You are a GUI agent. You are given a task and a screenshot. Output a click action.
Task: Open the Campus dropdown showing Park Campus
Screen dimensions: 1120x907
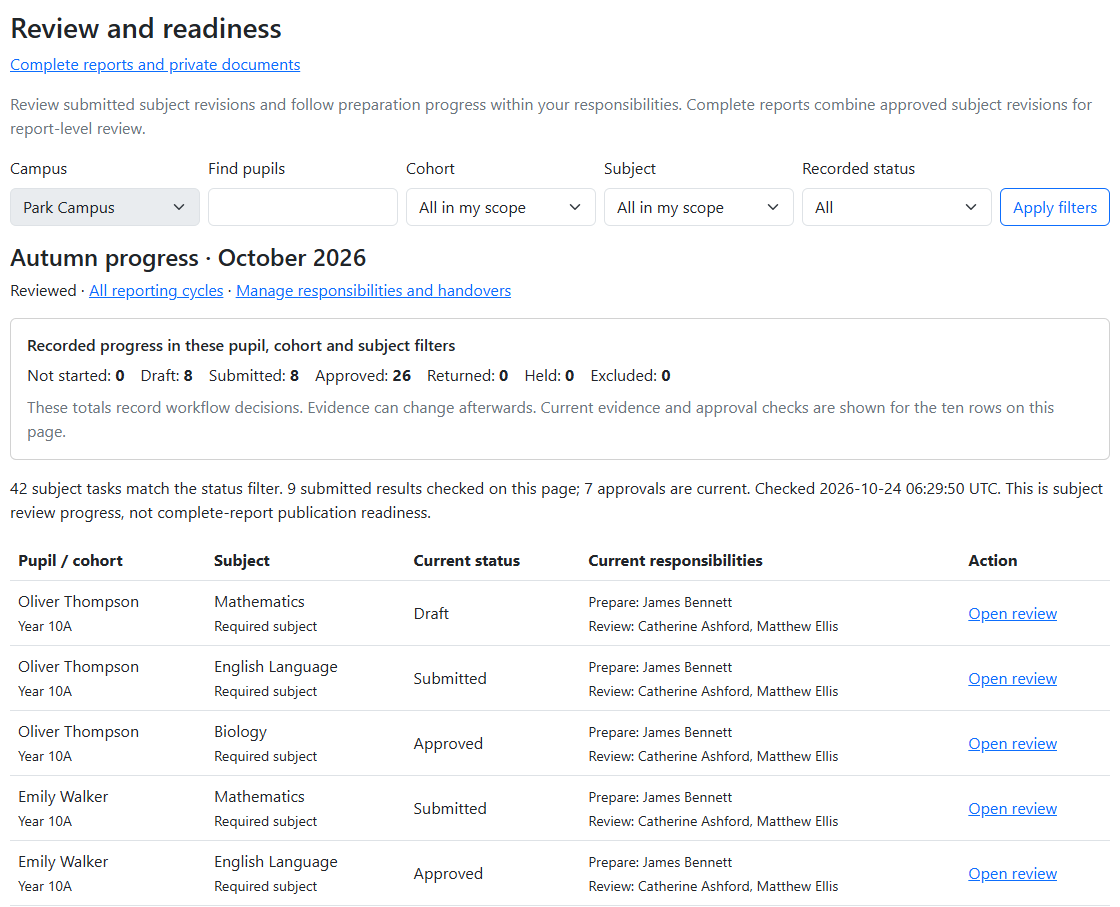[x=105, y=207]
